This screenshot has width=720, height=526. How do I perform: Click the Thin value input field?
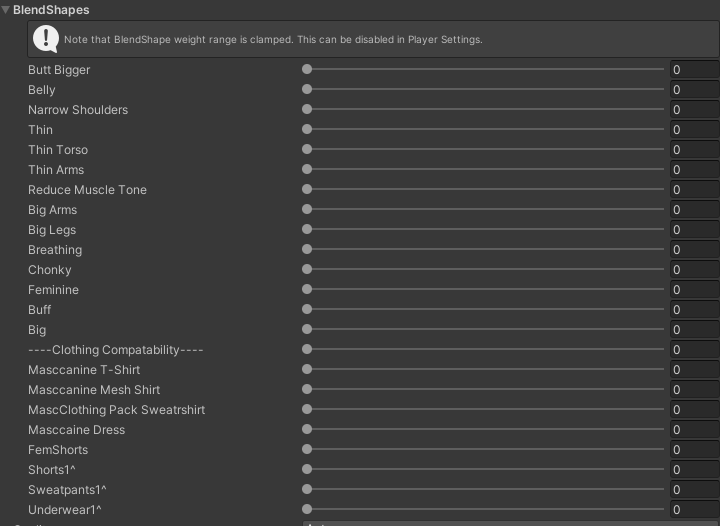pos(693,130)
